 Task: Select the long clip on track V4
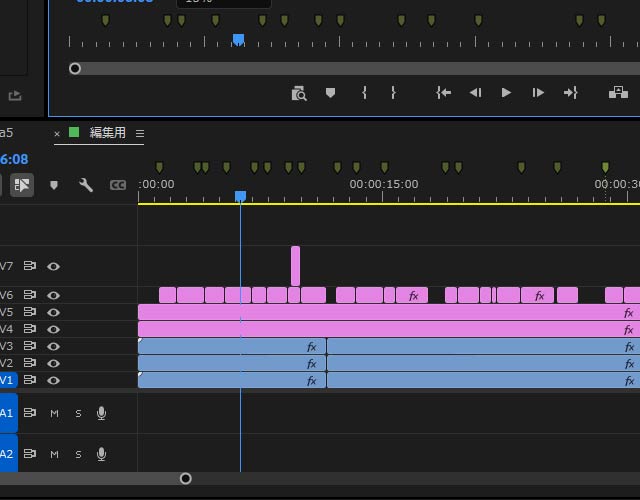point(389,329)
